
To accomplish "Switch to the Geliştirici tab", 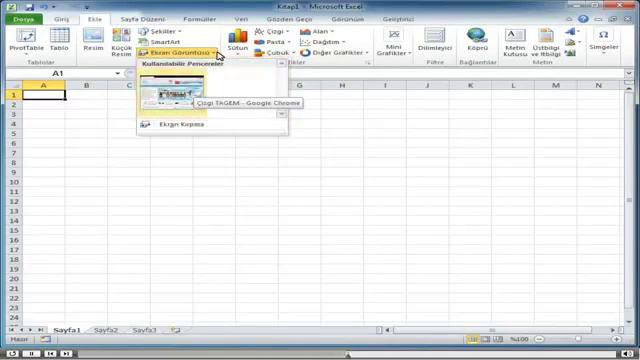I will tap(398, 19).
